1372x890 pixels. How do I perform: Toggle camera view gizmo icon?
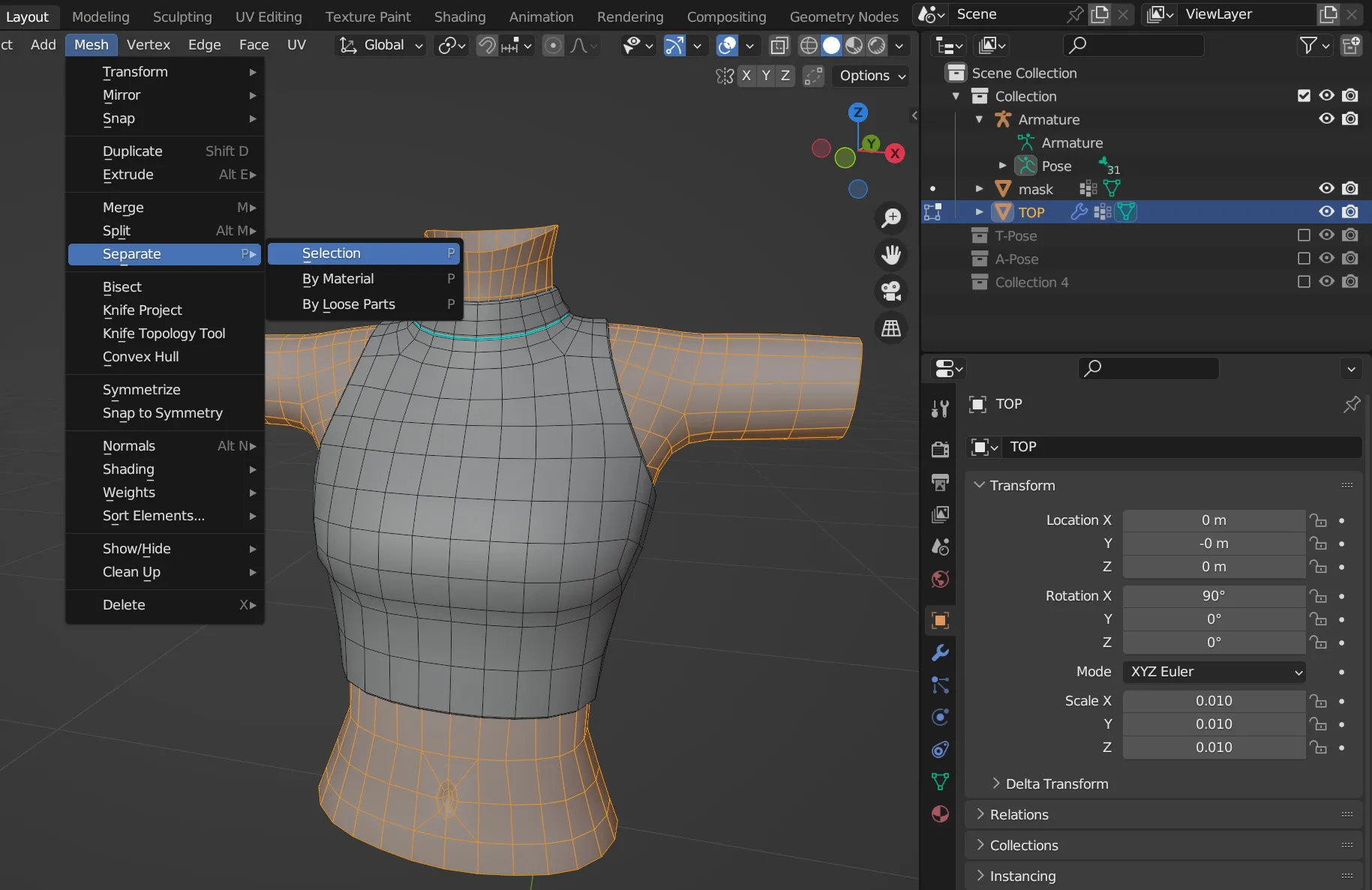click(891, 291)
